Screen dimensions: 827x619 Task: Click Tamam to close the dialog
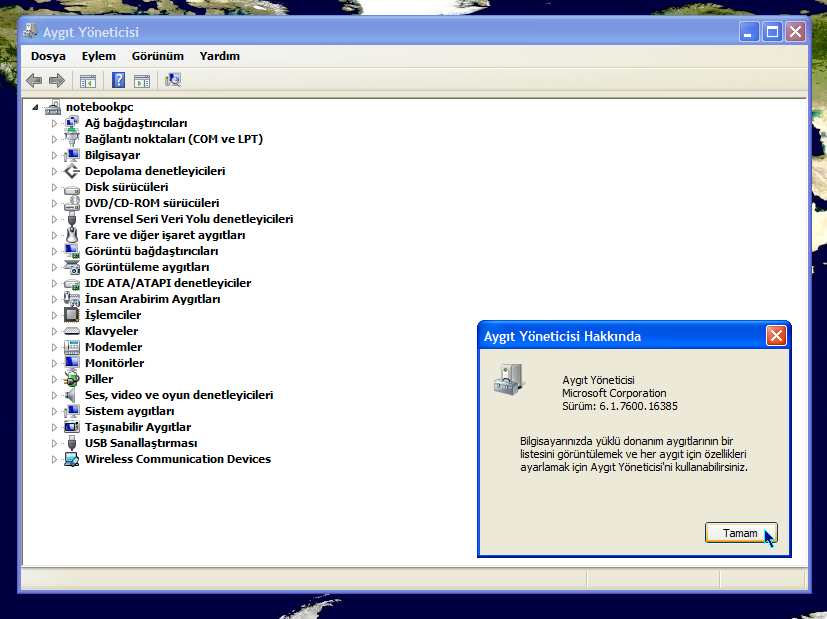coord(741,533)
